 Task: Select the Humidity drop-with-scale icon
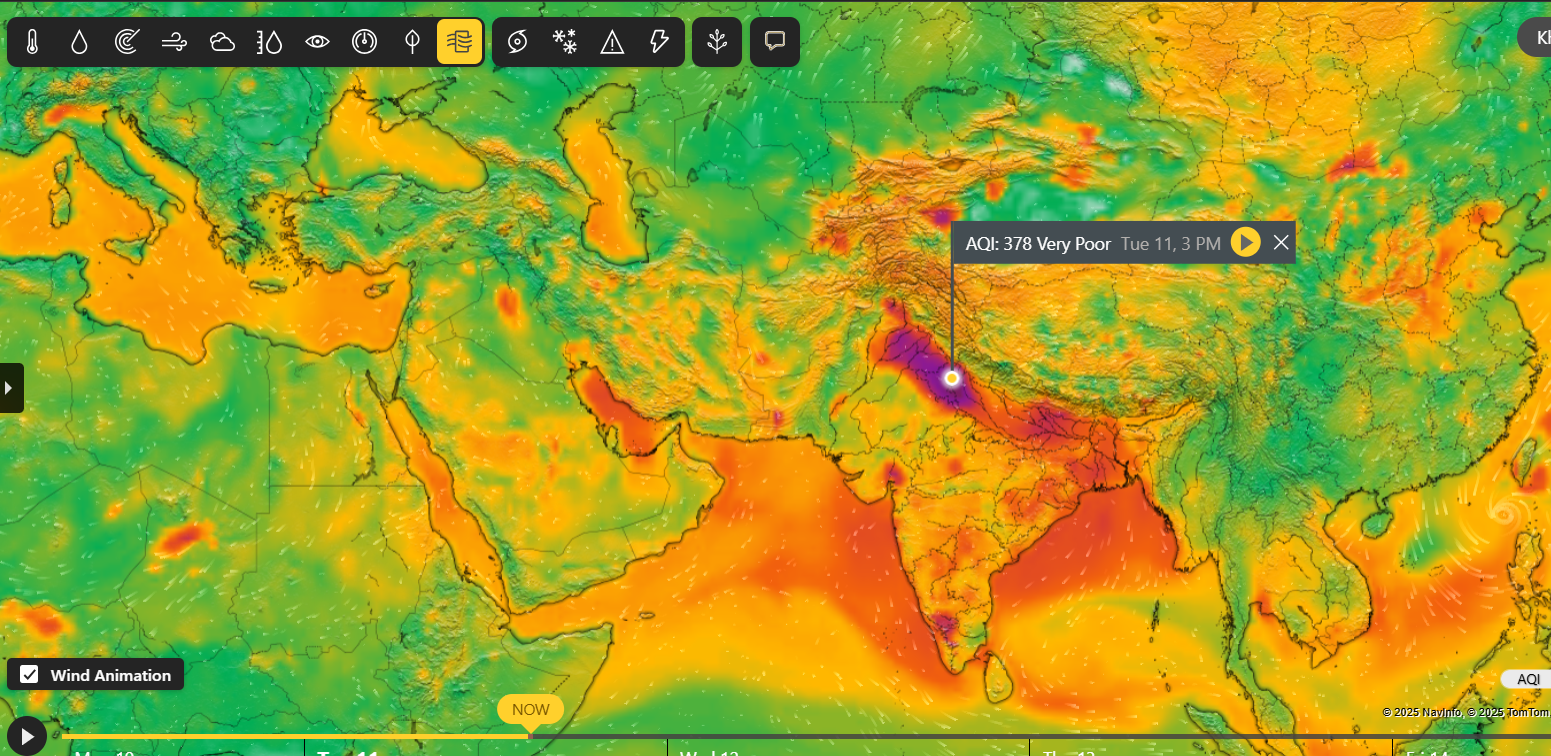coord(269,42)
